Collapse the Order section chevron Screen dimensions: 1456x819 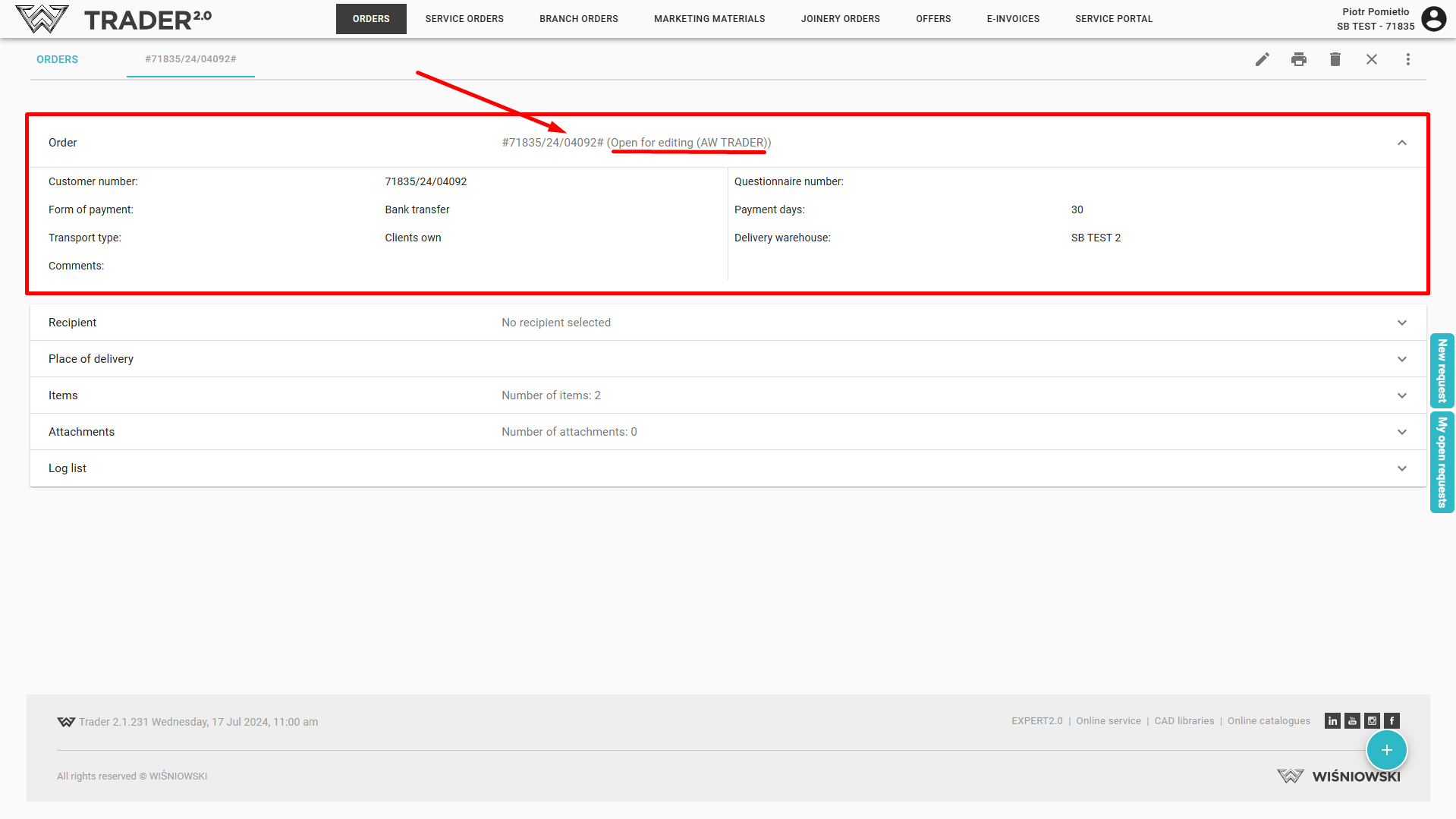(x=1401, y=143)
